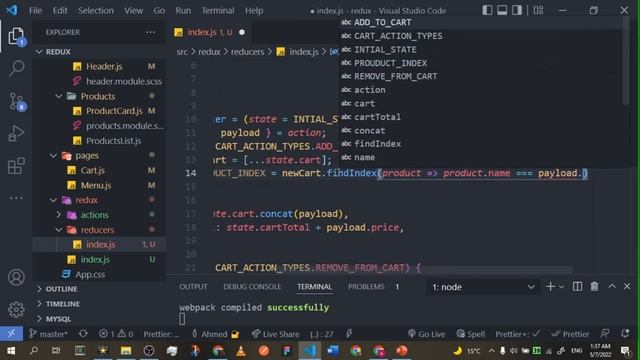
Task: Click the suggestion list scrollbar
Action: click(x=626, y=60)
